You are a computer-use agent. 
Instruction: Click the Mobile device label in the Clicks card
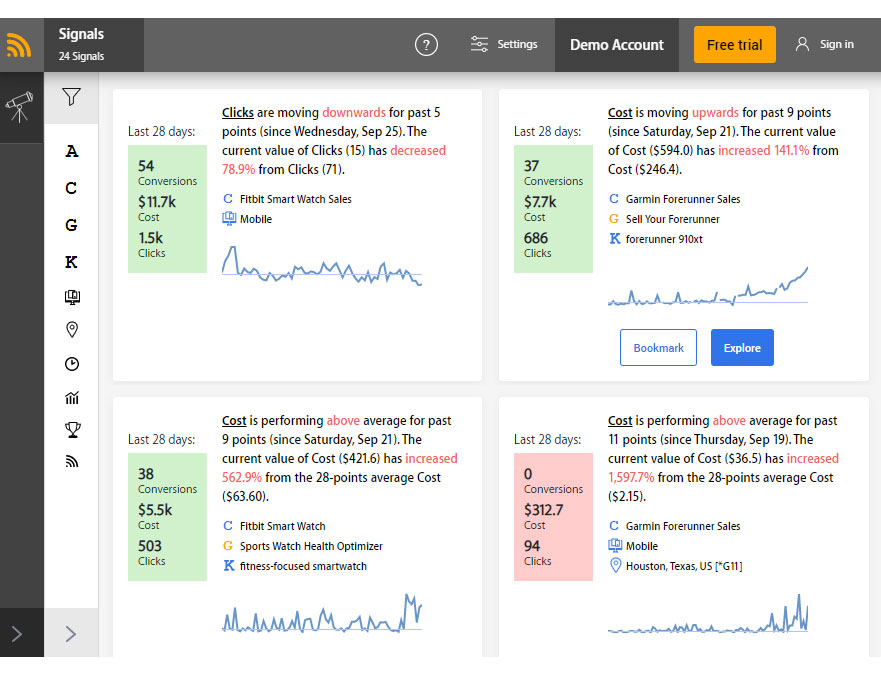coord(256,219)
